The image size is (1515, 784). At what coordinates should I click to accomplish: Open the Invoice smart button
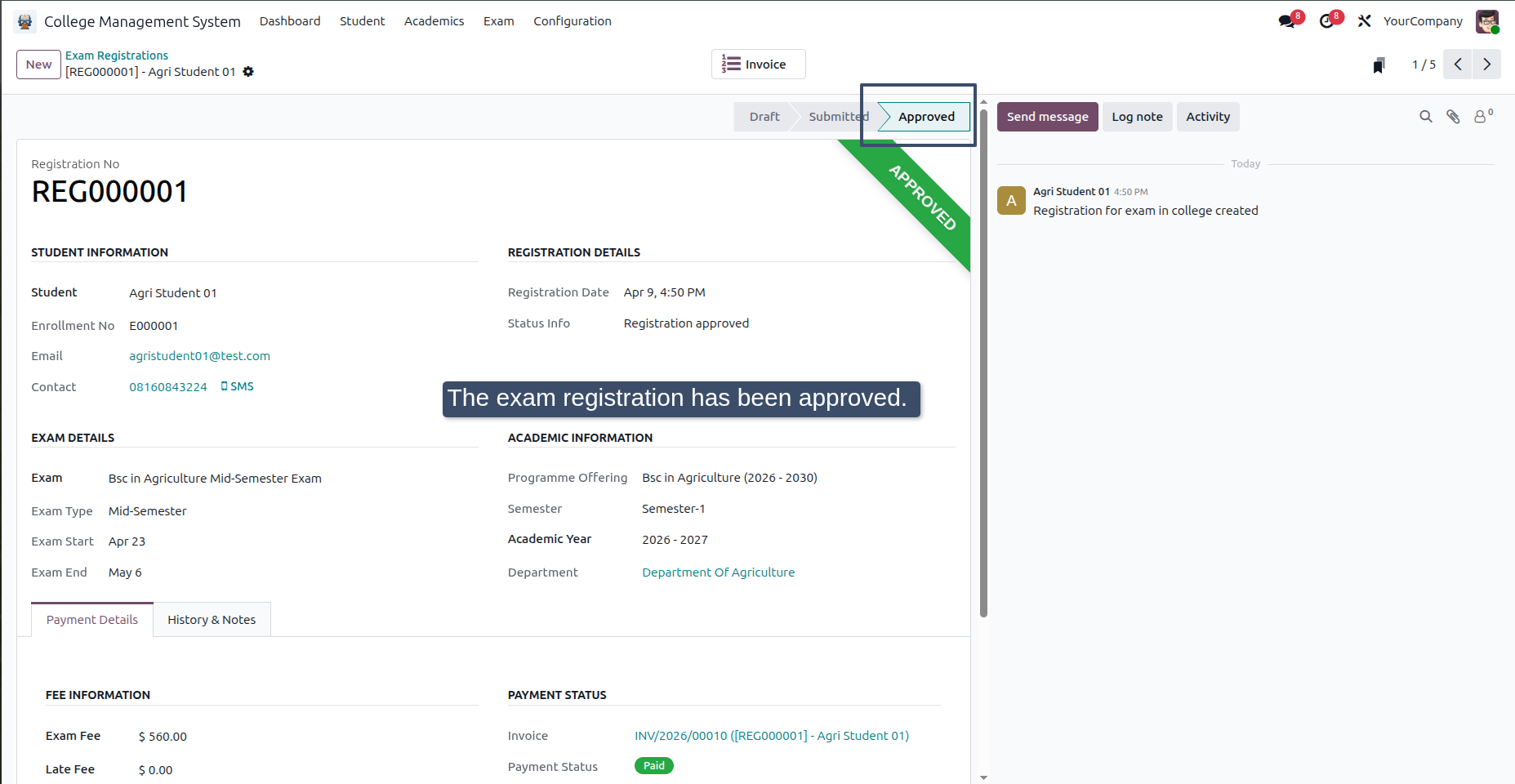[x=758, y=65]
